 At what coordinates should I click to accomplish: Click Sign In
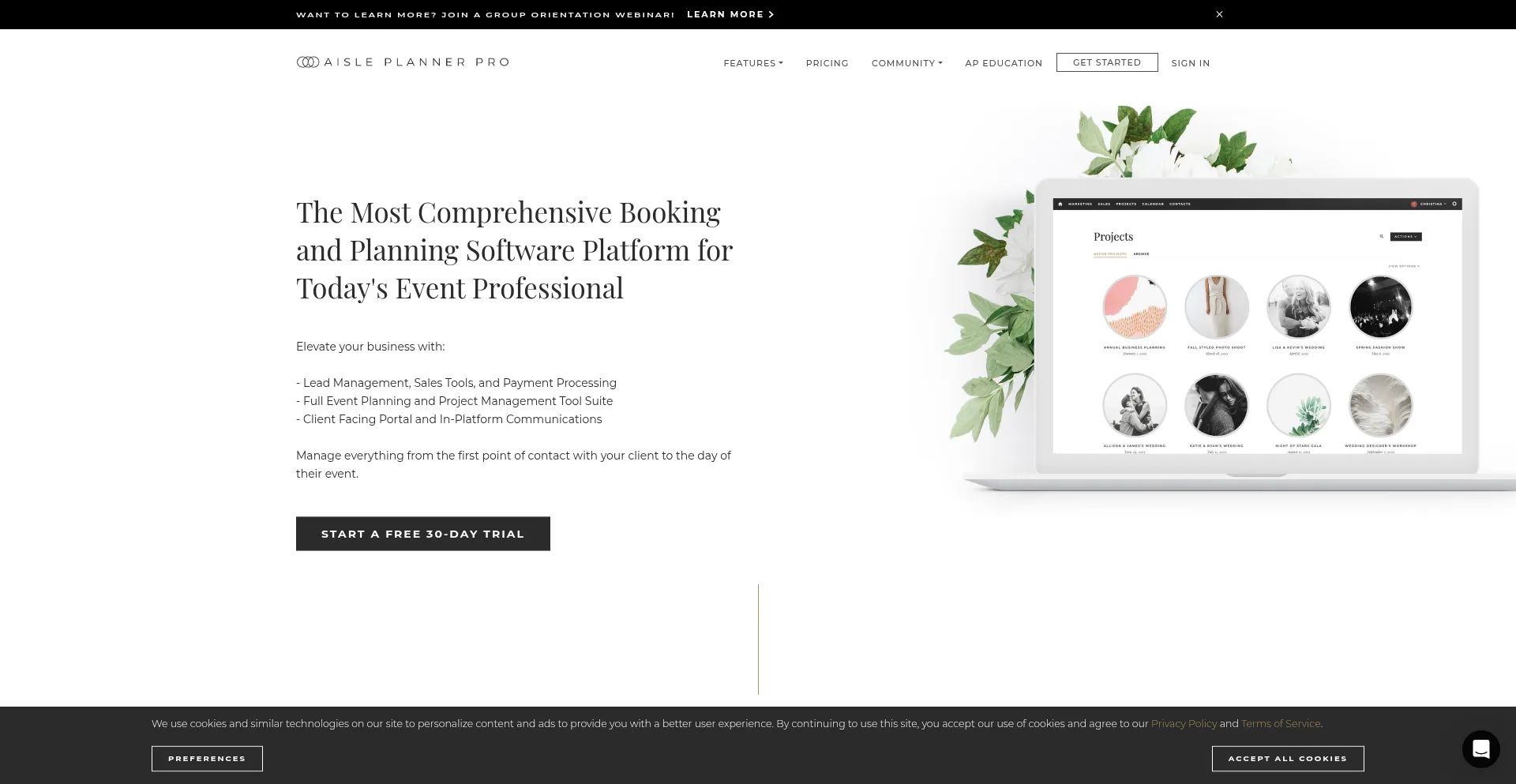1190,63
